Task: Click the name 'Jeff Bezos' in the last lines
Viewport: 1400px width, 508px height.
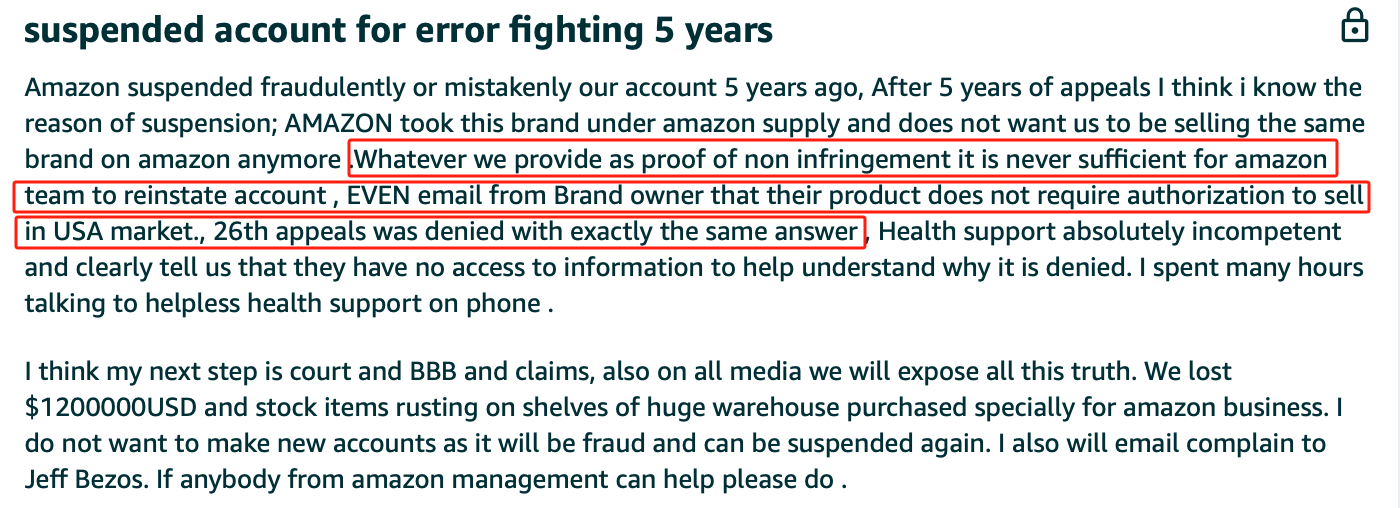Action: coord(86,480)
